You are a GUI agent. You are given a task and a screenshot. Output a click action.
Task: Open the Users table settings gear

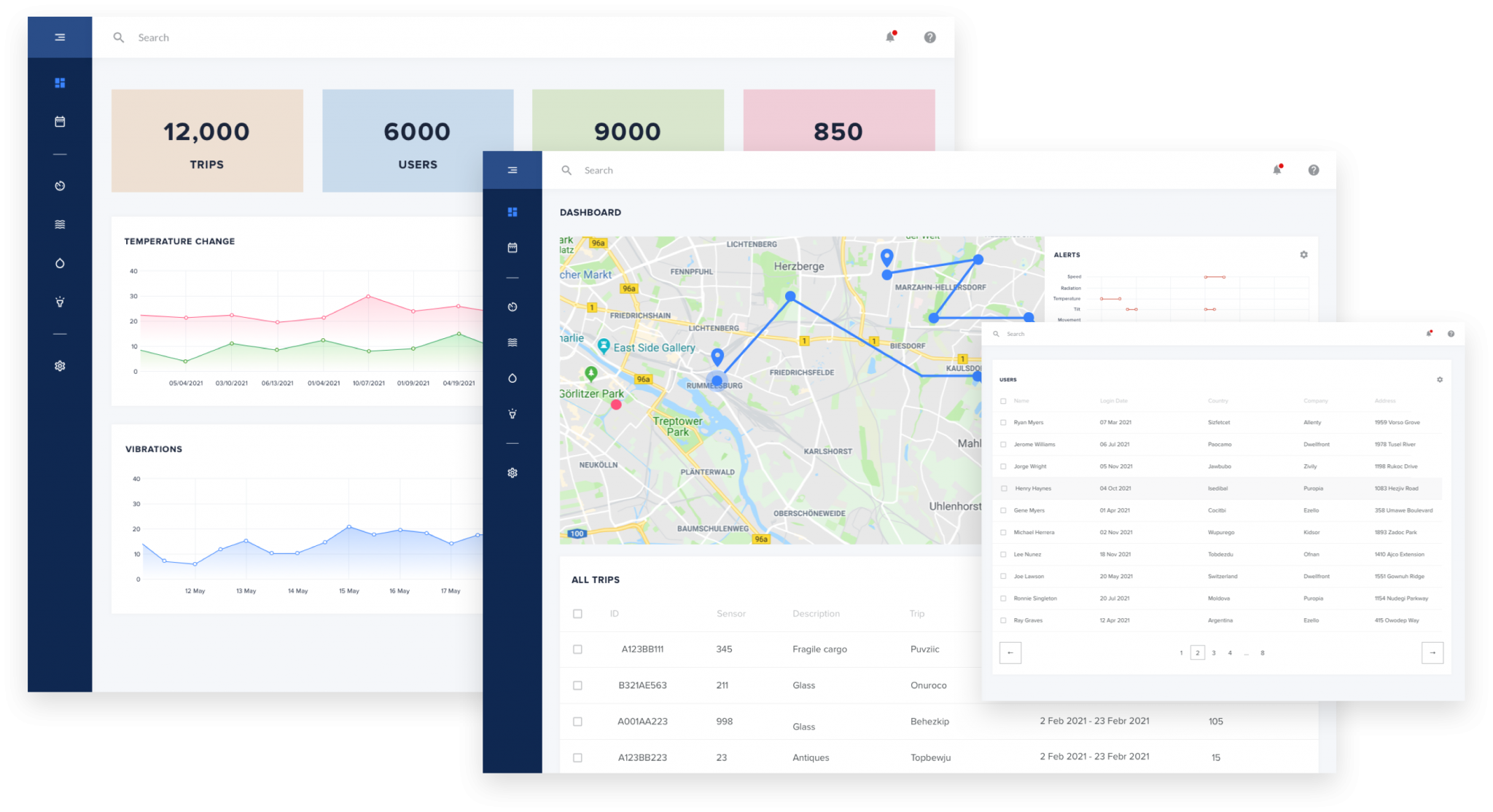coord(1440,379)
